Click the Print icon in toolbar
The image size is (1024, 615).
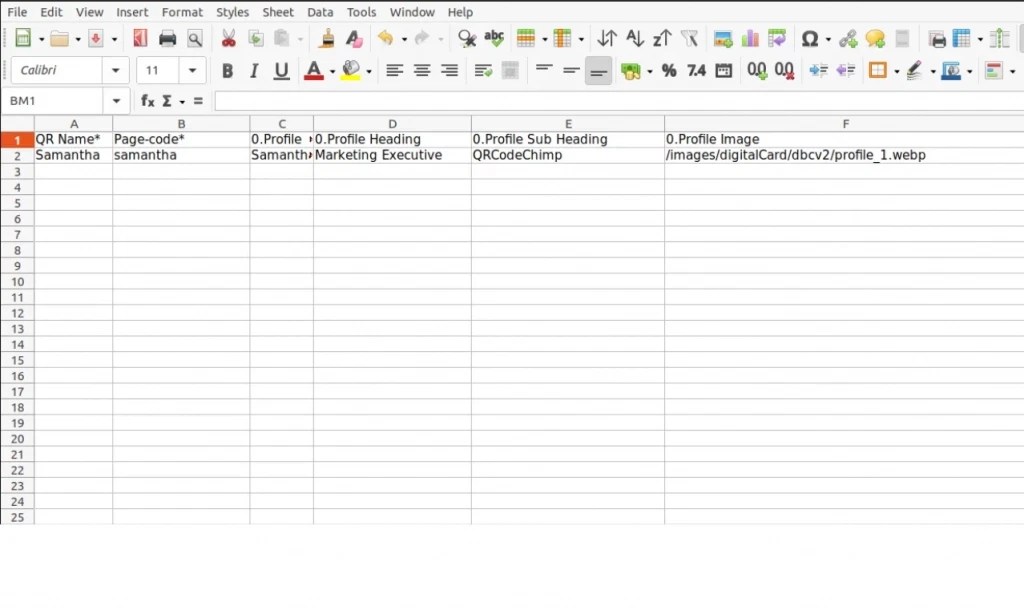[x=167, y=39]
